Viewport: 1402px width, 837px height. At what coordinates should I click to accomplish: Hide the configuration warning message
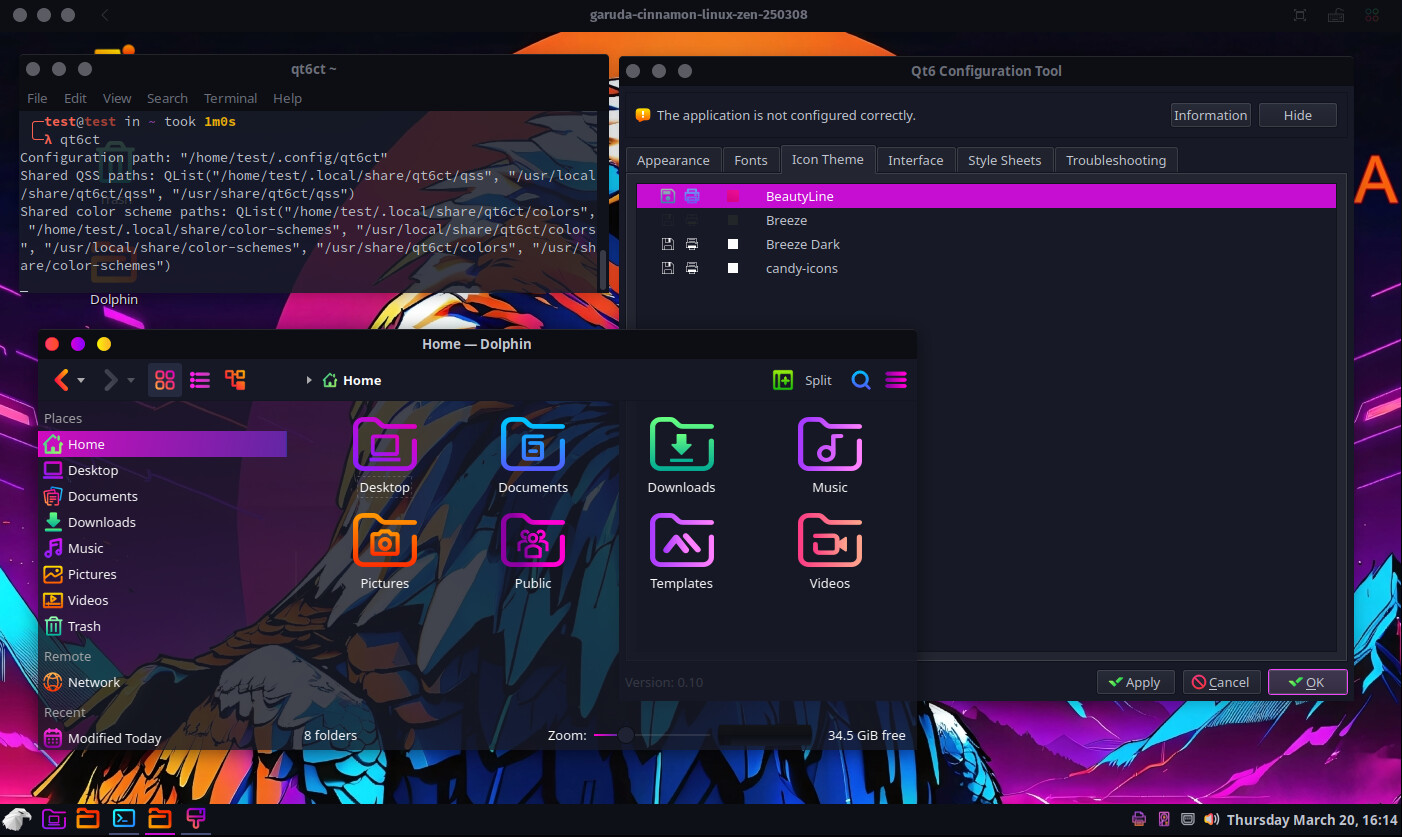[1297, 115]
